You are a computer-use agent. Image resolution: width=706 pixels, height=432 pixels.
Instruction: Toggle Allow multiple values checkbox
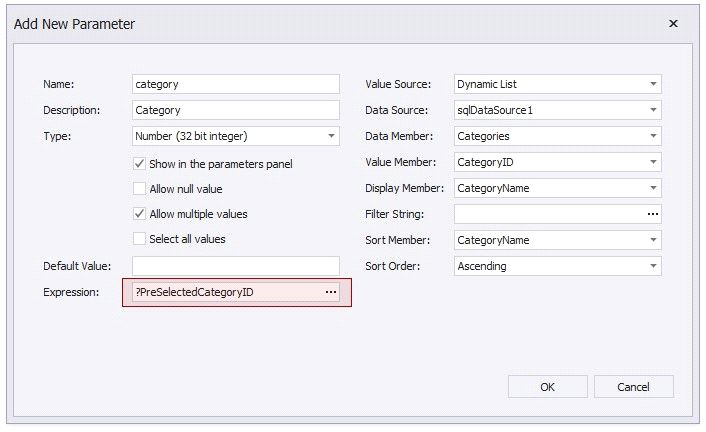(x=140, y=214)
